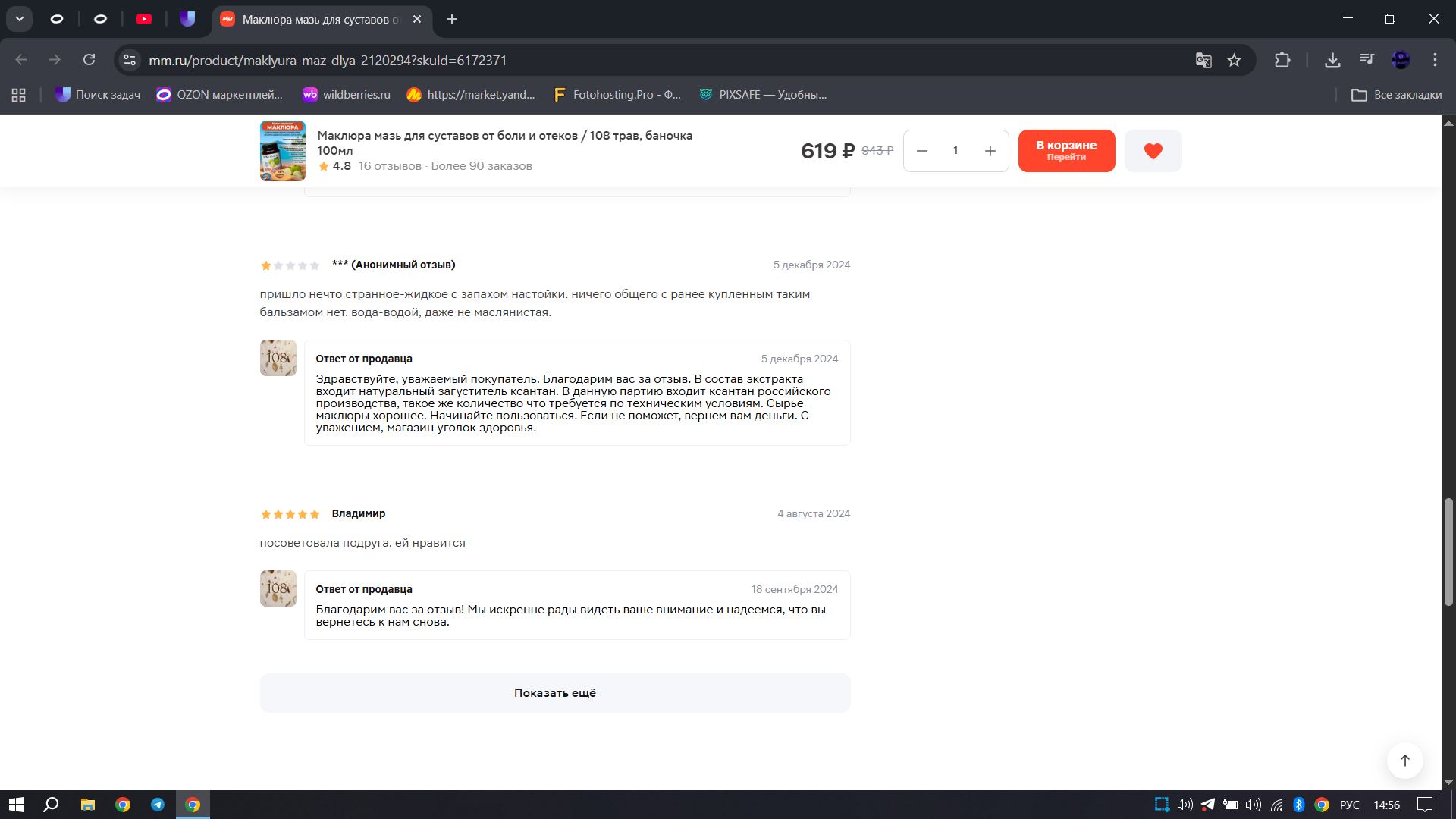This screenshot has width=1456, height=819.
Task: Click the heart favorite icon
Action: coord(1153,151)
